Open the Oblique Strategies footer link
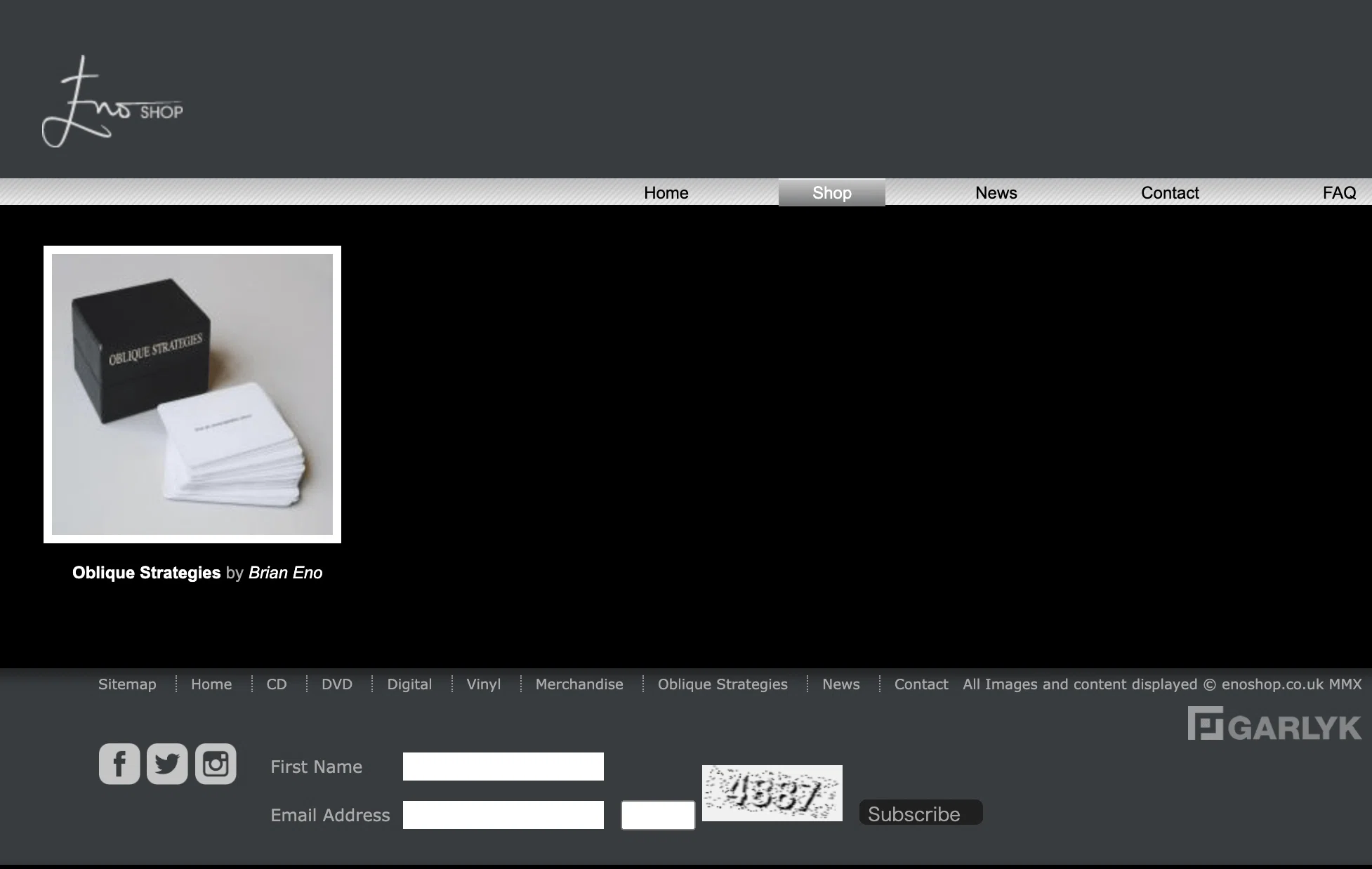 point(723,684)
